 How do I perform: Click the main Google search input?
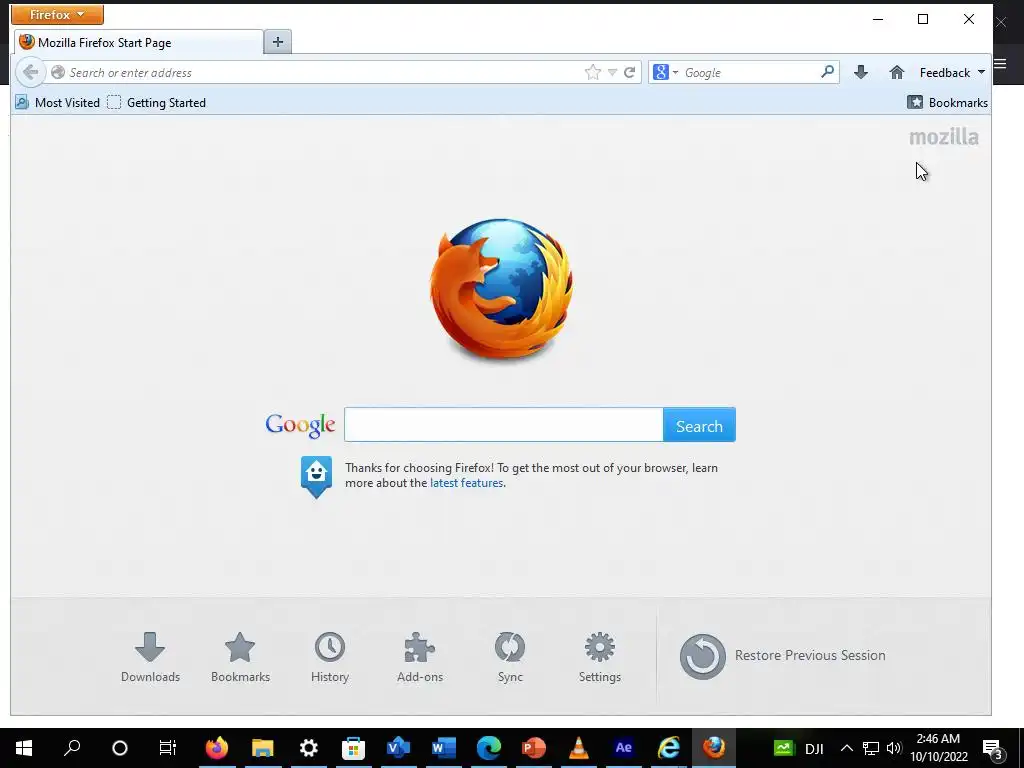(x=504, y=425)
